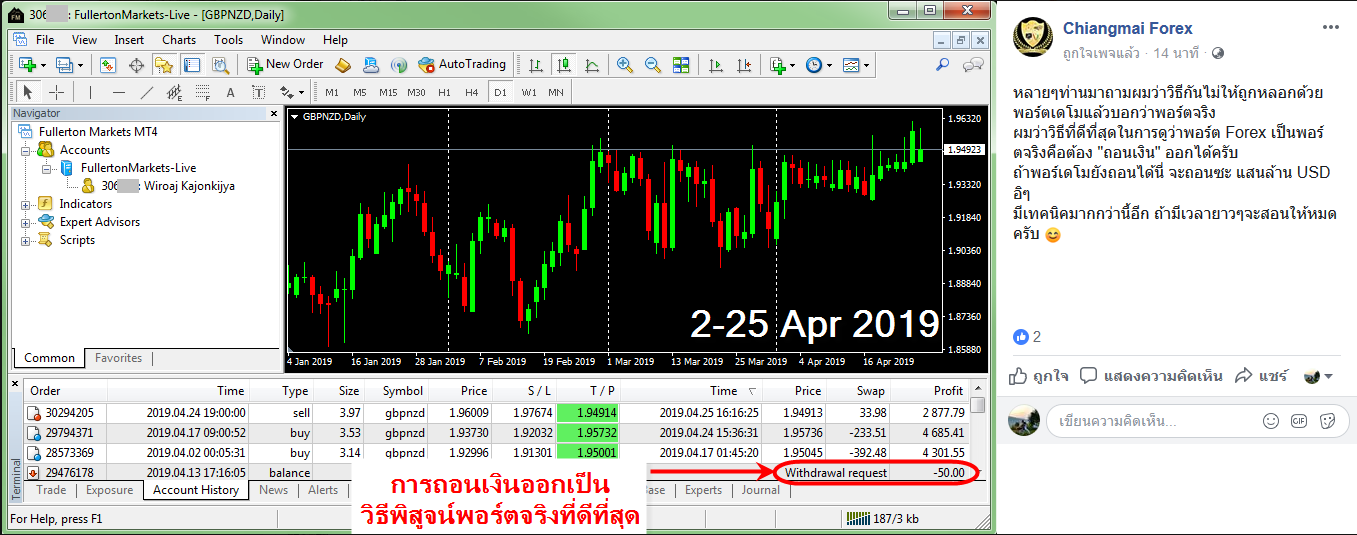Select the Fibonacci retracement tool
The height and width of the screenshot is (535, 1357).
click(x=203, y=92)
